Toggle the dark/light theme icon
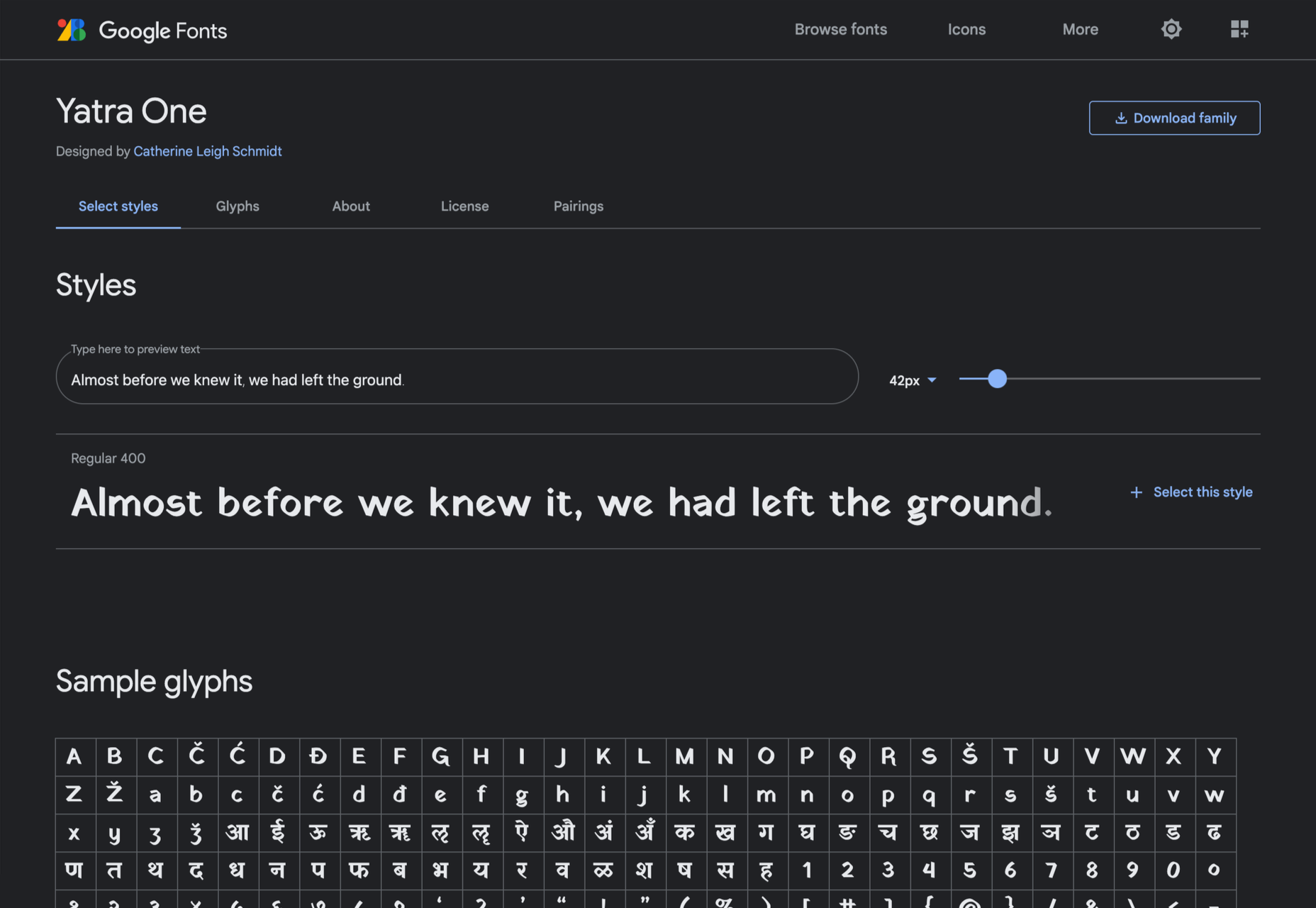This screenshot has width=1316, height=908. point(1171,29)
